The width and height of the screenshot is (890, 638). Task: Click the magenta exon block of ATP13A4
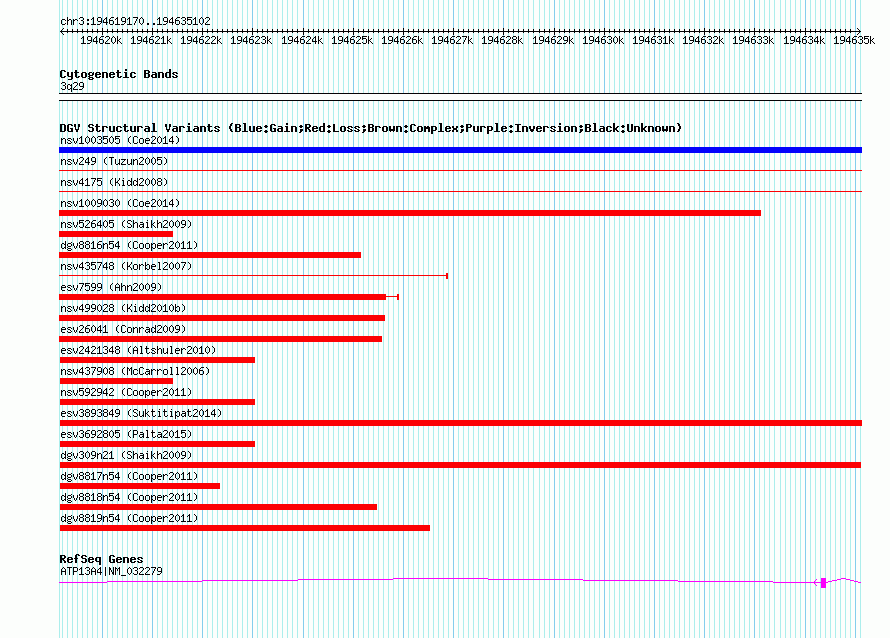[824, 583]
